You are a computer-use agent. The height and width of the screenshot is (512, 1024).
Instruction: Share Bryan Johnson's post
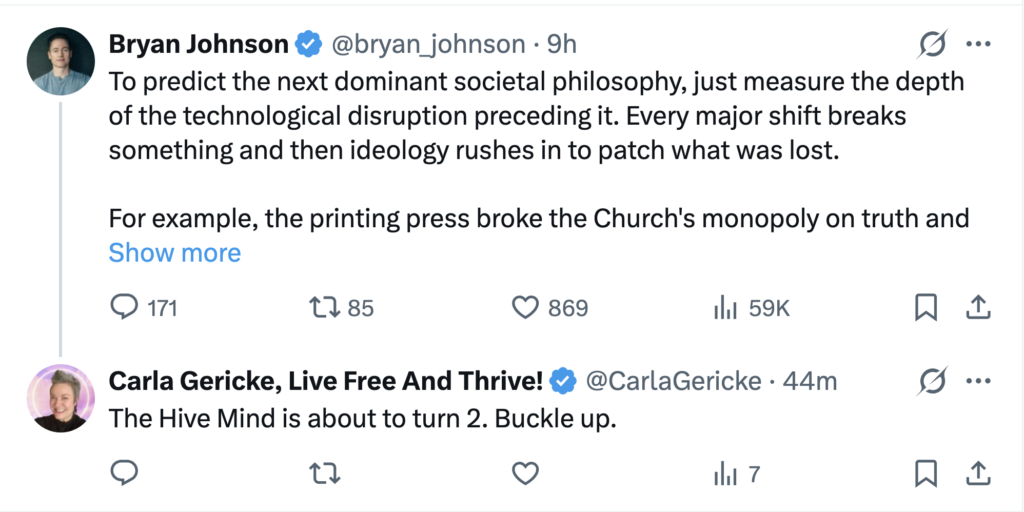pyautogui.click(x=978, y=308)
